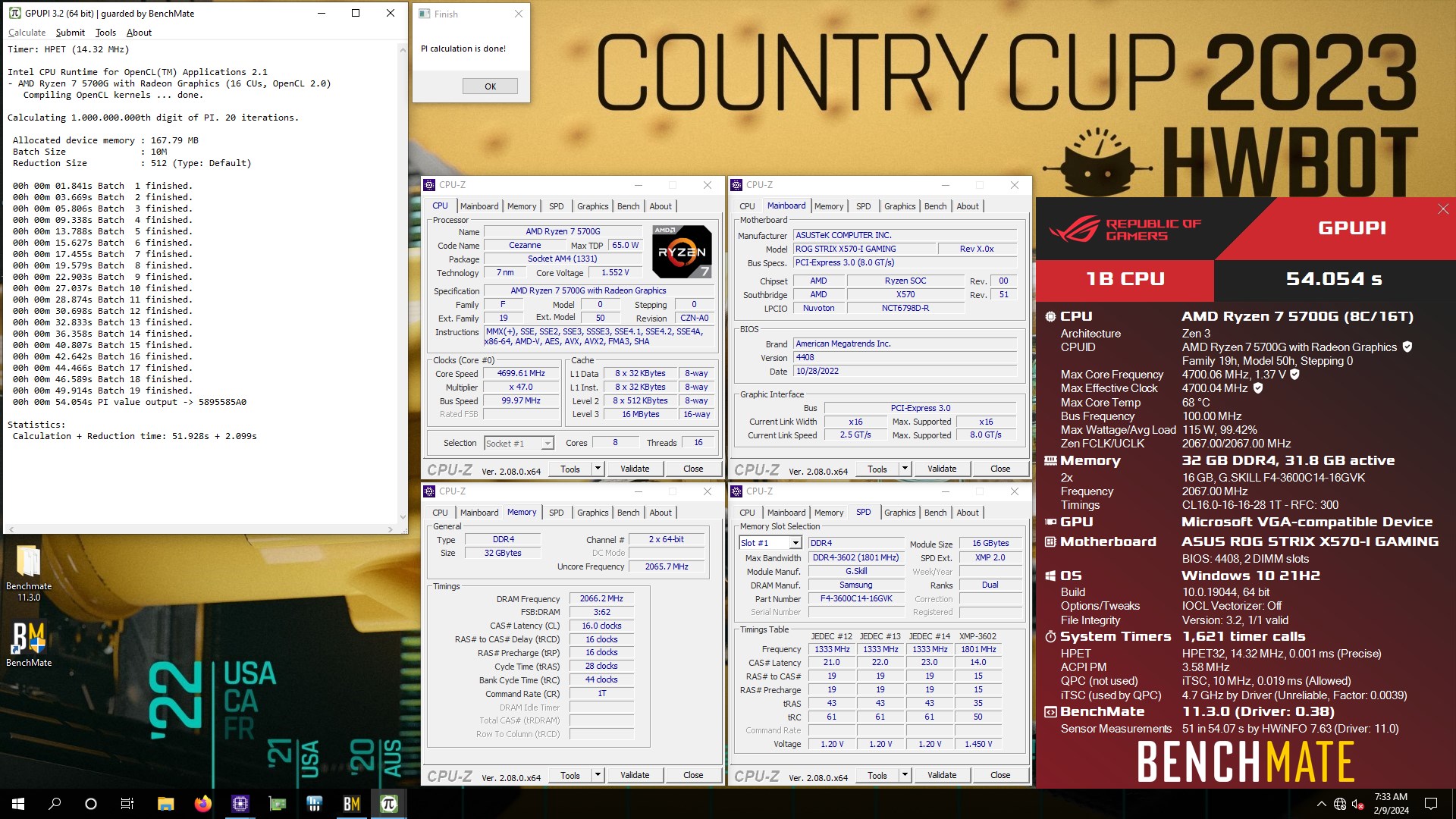Image resolution: width=1456 pixels, height=819 pixels.
Task: Open Slot #1 memory slot dropdown
Action: 770,543
